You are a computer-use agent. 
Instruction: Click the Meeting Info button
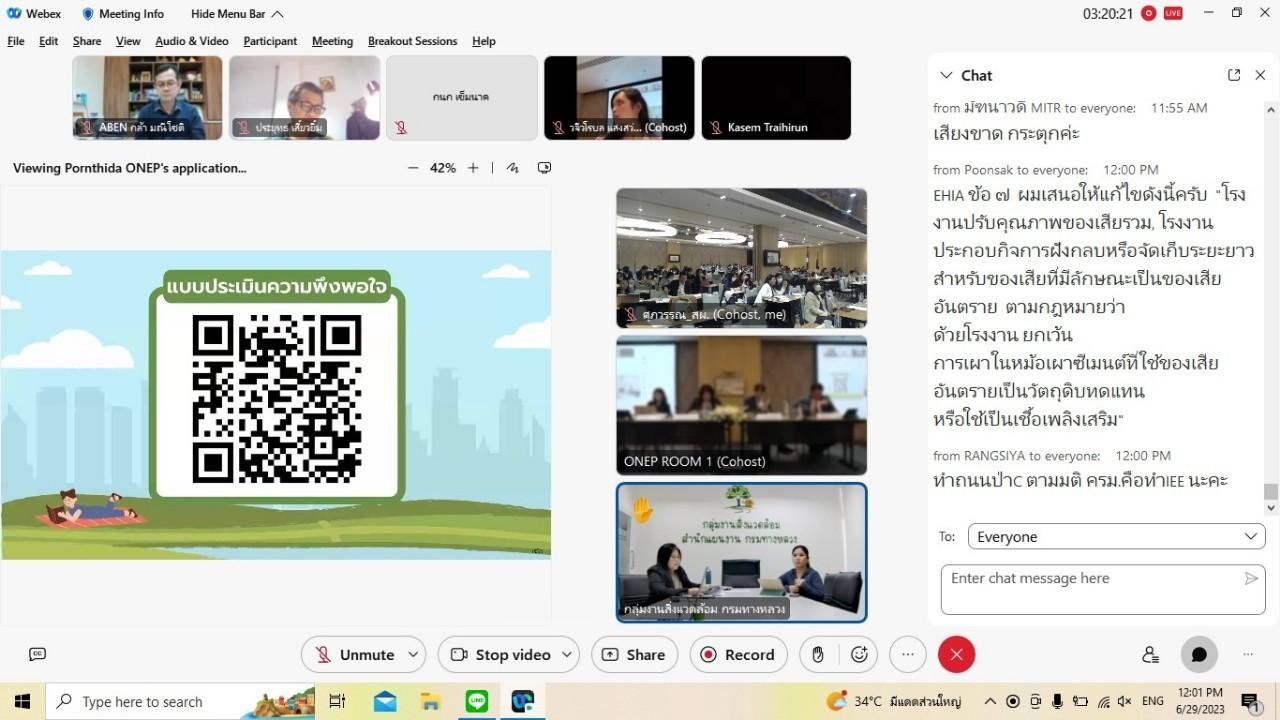coord(122,14)
